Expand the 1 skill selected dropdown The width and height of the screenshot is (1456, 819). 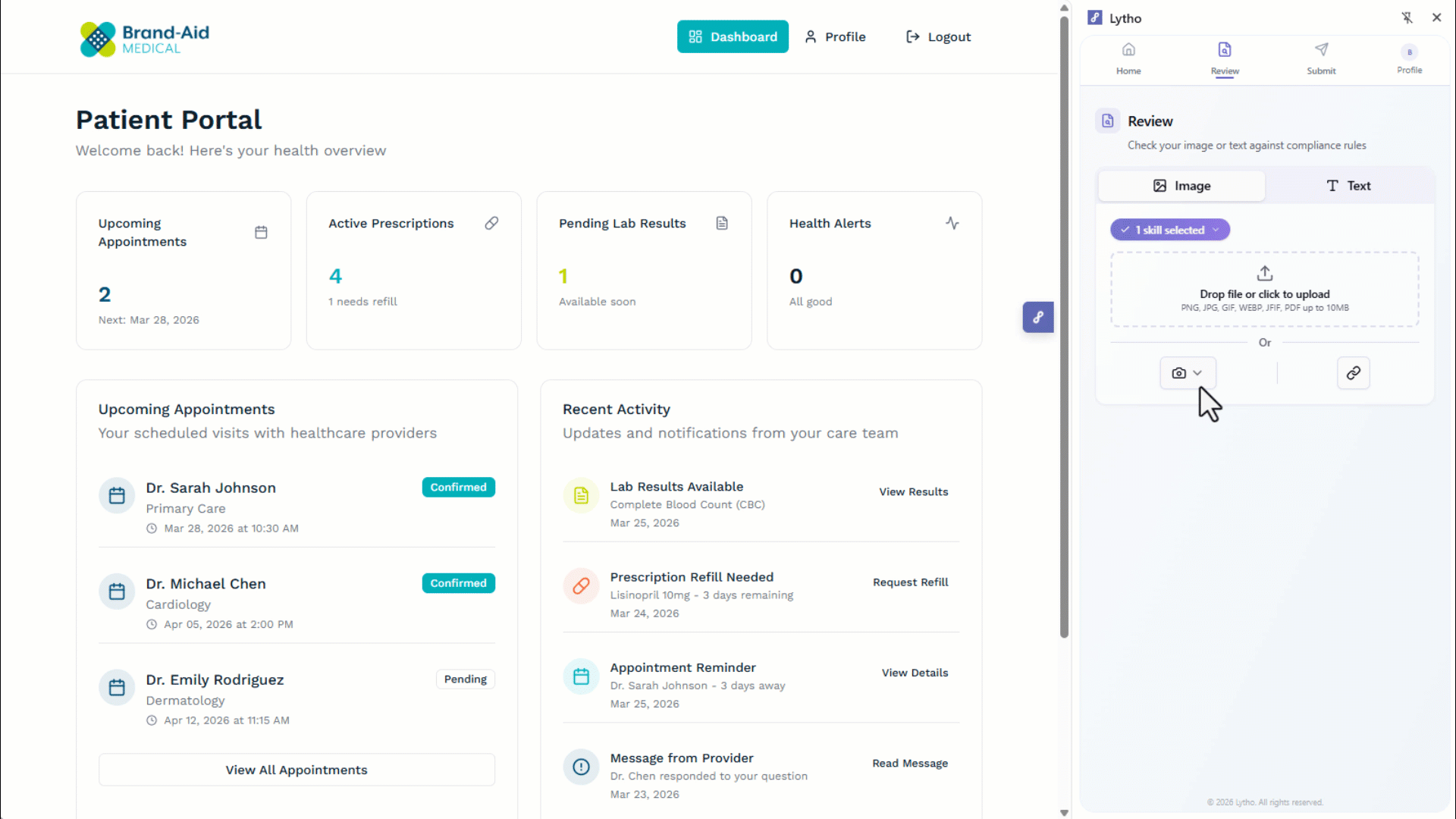[x=1170, y=230]
